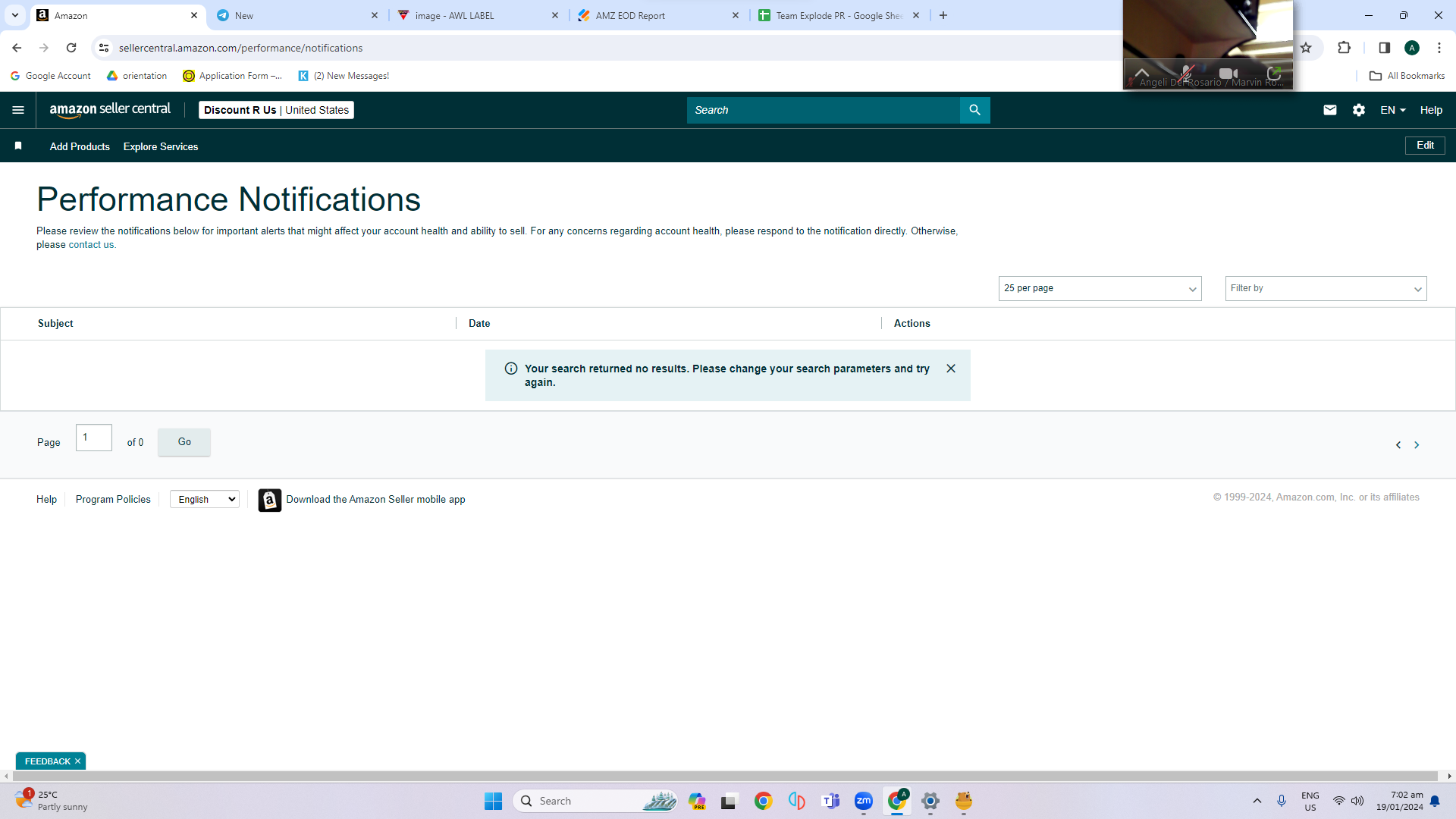Bookmark this page with star icon
Image resolution: width=1456 pixels, height=819 pixels.
(1306, 48)
